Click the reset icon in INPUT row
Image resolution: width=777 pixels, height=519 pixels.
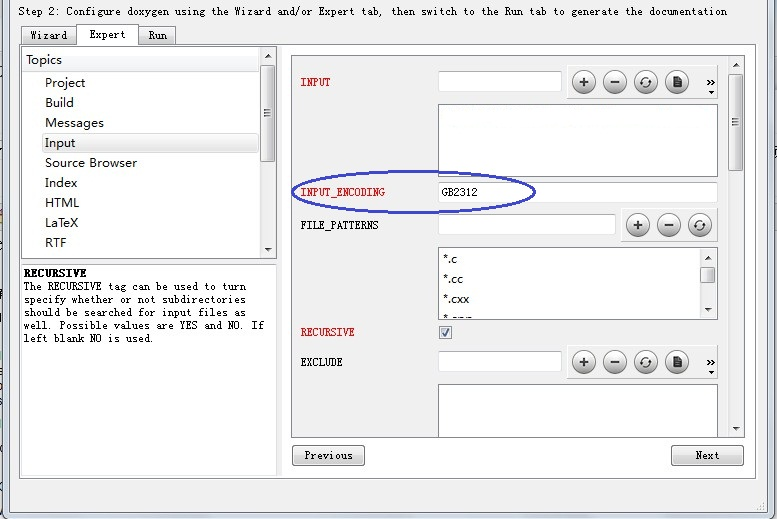pos(646,83)
